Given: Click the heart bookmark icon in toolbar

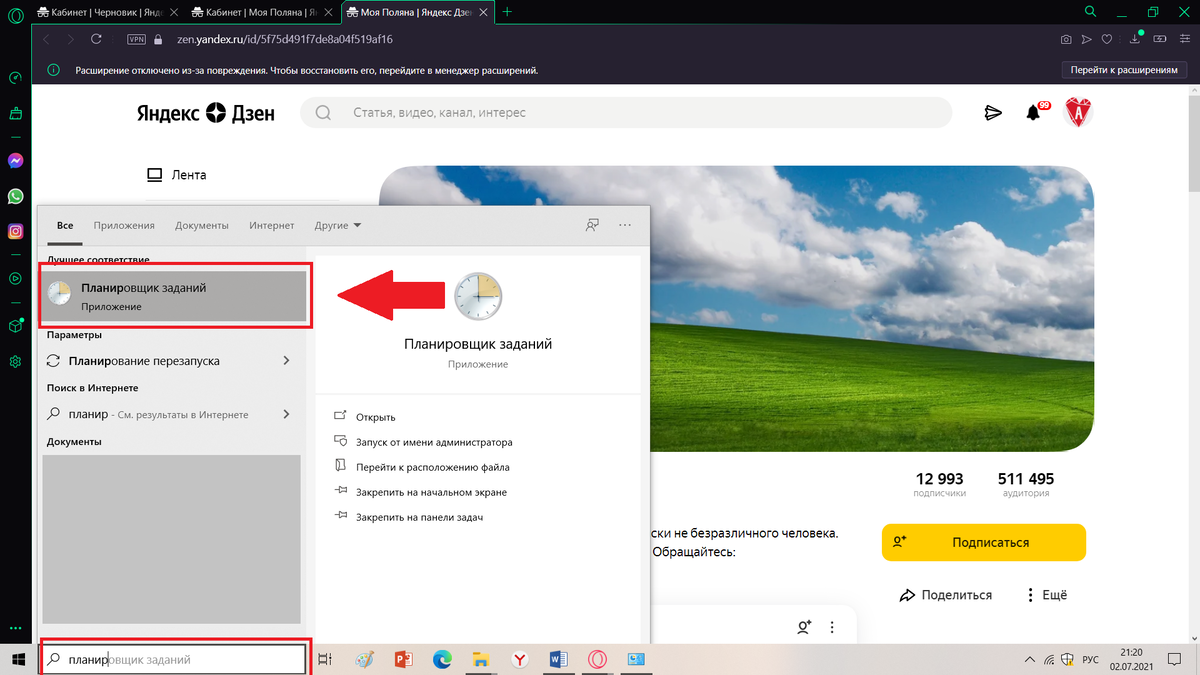Looking at the screenshot, I should [x=1105, y=40].
